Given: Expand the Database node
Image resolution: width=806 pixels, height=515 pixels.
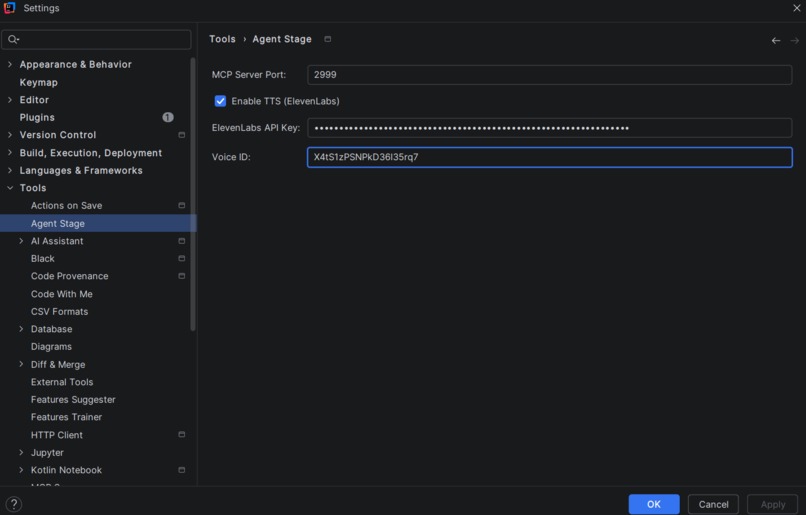Looking at the screenshot, I should click(21, 328).
